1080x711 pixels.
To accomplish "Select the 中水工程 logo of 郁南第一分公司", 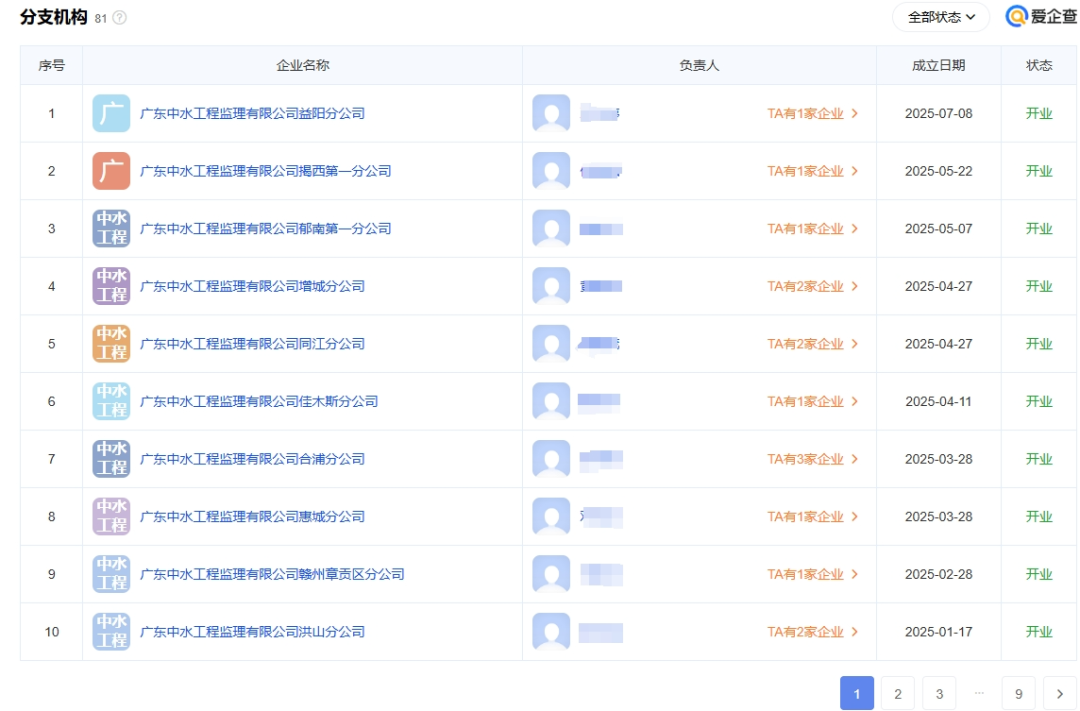I will pyautogui.click(x=111, y=228).
